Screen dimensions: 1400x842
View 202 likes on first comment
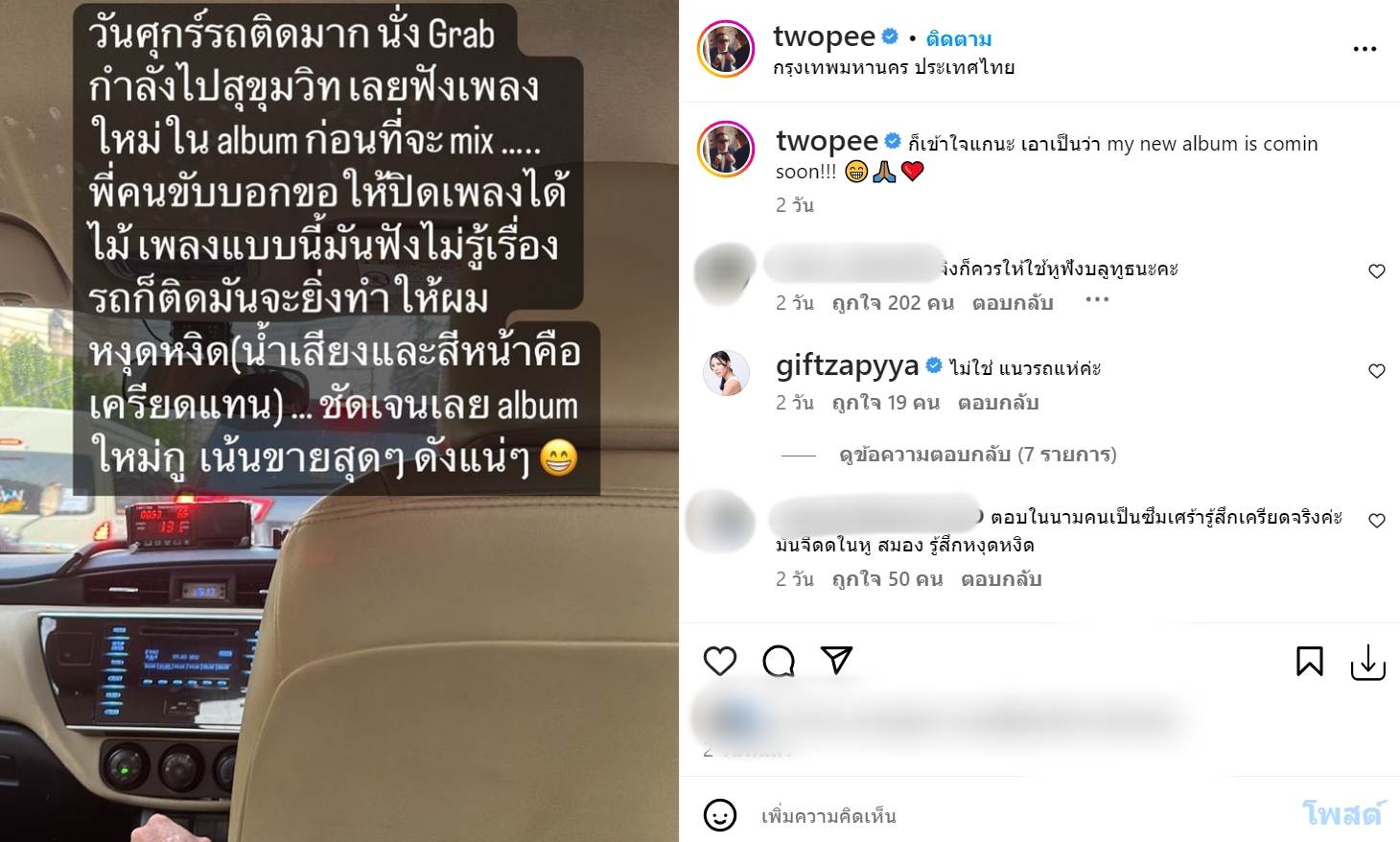pyautogui.click(x=893, y=303)
